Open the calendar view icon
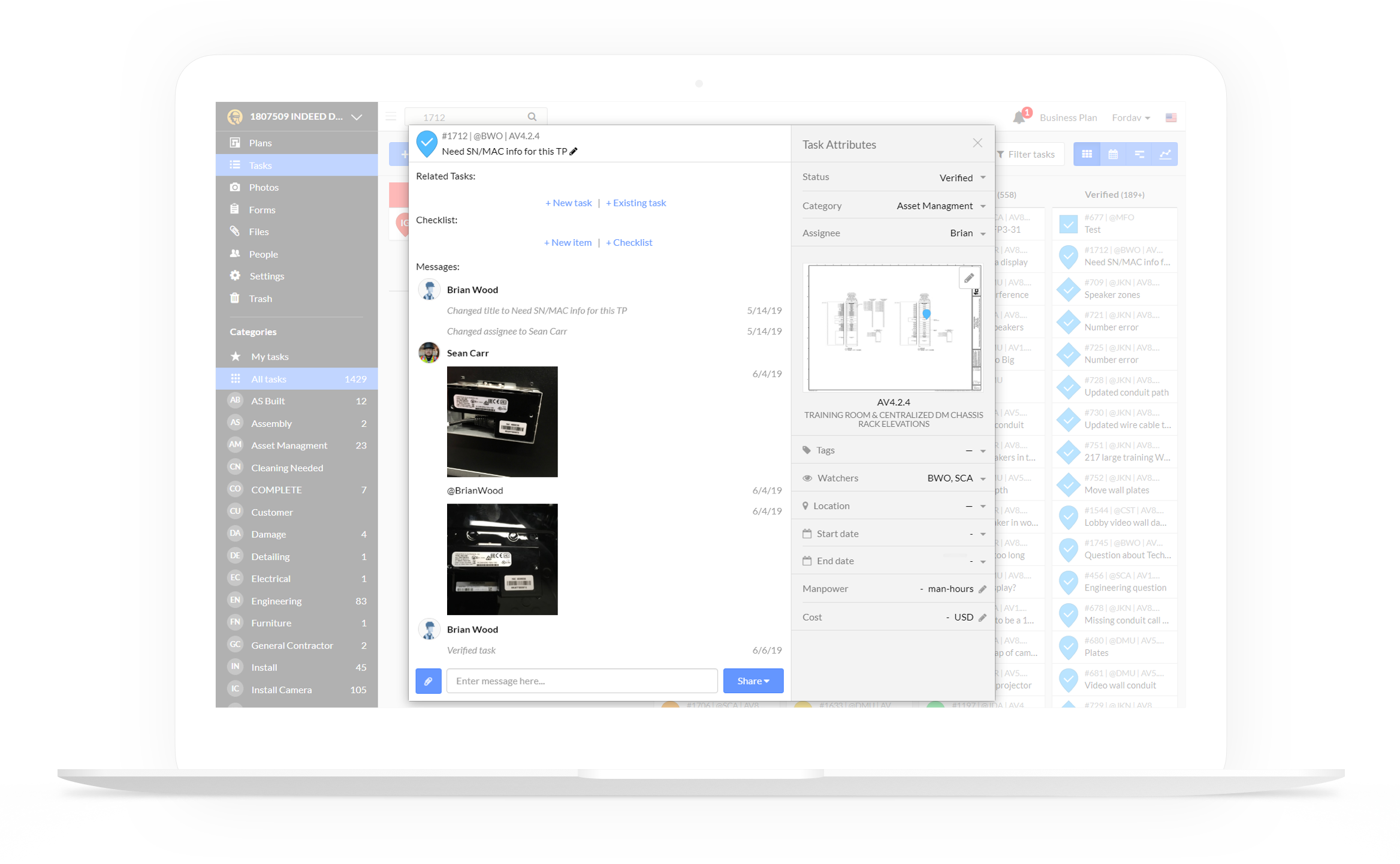Viewport: 1400px width, 864px height. pos(1113,154)
